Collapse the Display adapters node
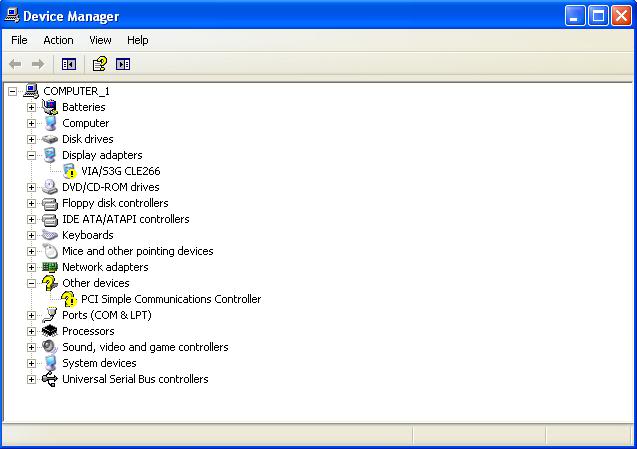637x449 pixels. (x=31, y=155)
